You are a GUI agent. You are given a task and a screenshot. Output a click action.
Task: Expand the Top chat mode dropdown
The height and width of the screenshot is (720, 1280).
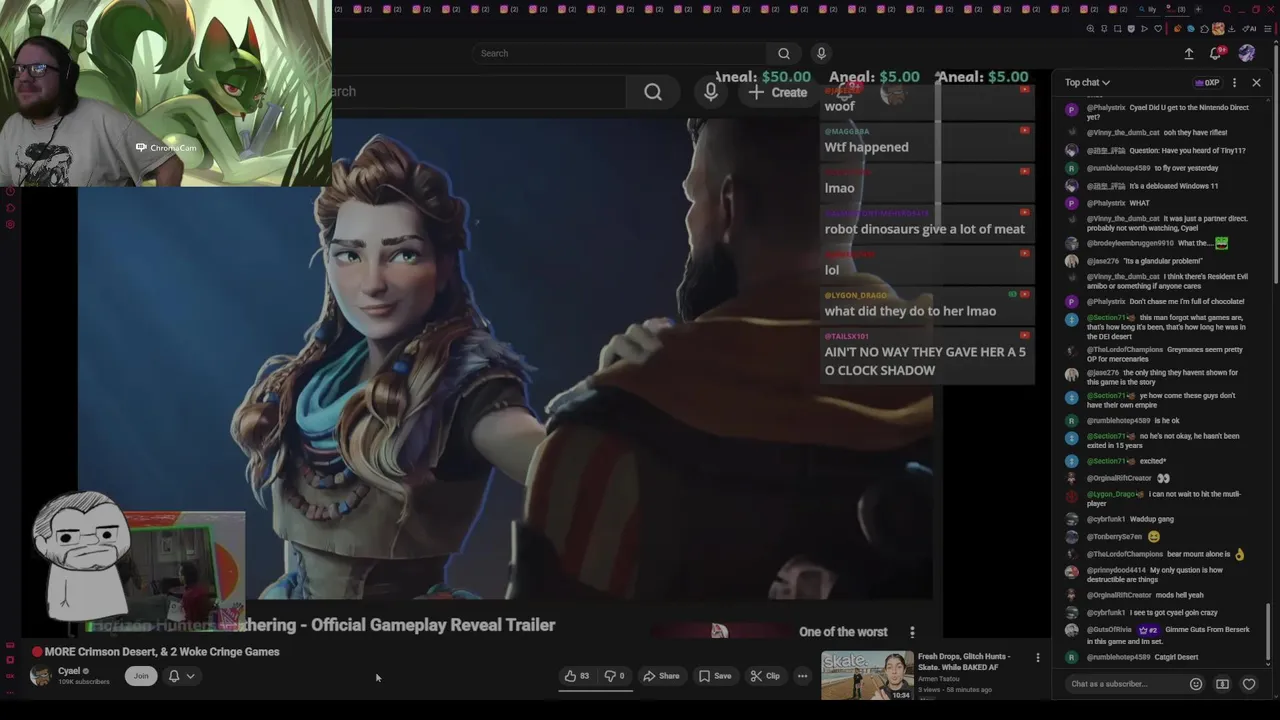[x=1087, y=82]
